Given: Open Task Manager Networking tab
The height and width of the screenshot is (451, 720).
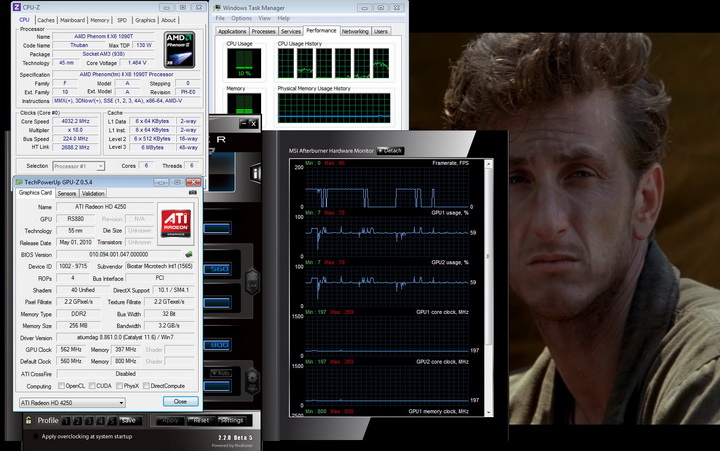Looking at the screenshot, I should pyautogui.click(x=355, y=31).
